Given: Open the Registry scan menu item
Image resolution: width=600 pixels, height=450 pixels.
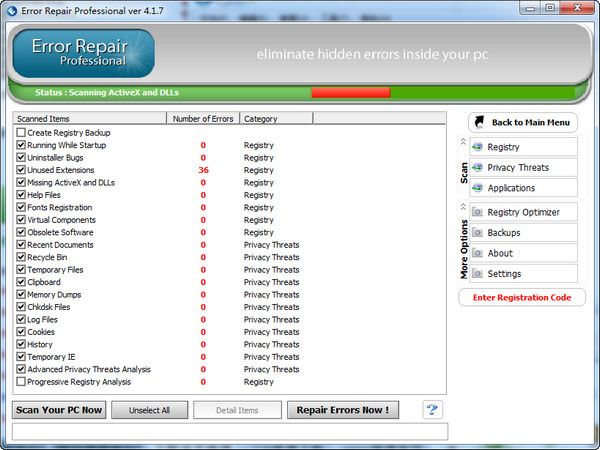Looking at the screenshot, I should 523,147.
